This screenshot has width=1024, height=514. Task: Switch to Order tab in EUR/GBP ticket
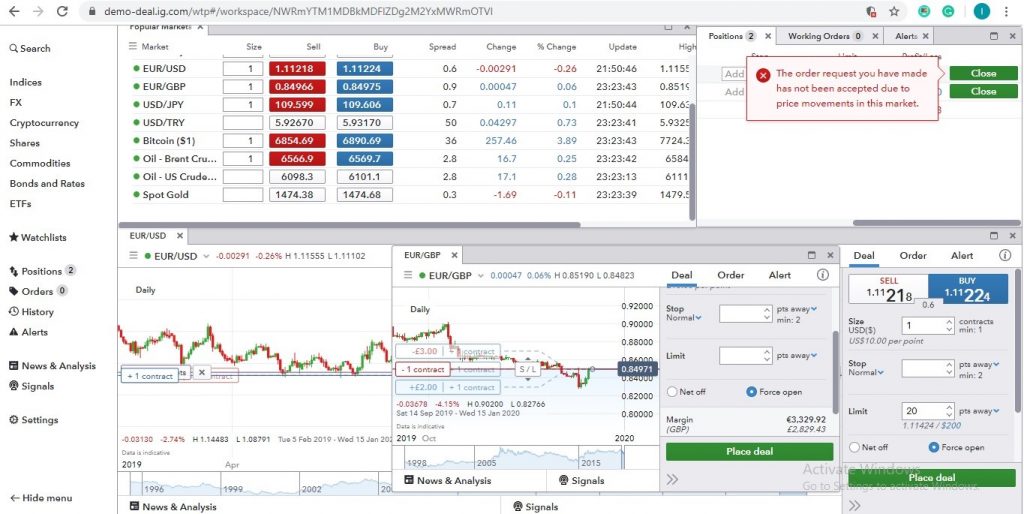(x=730, y=275)
